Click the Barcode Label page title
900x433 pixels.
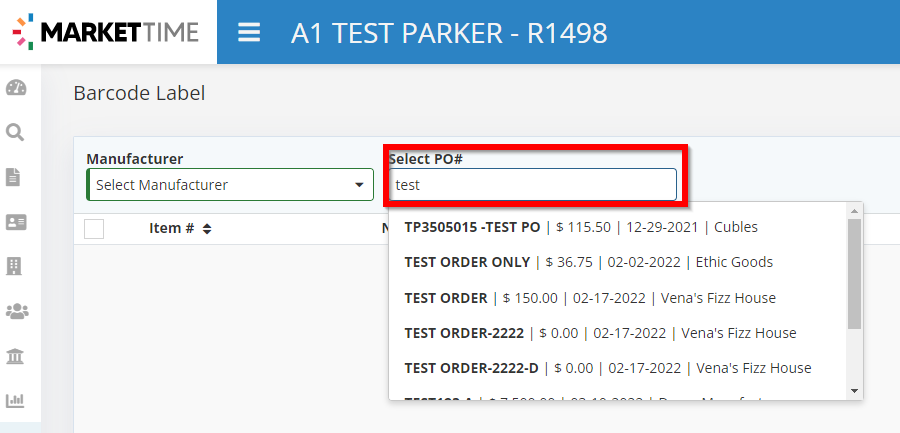(139, 93)
